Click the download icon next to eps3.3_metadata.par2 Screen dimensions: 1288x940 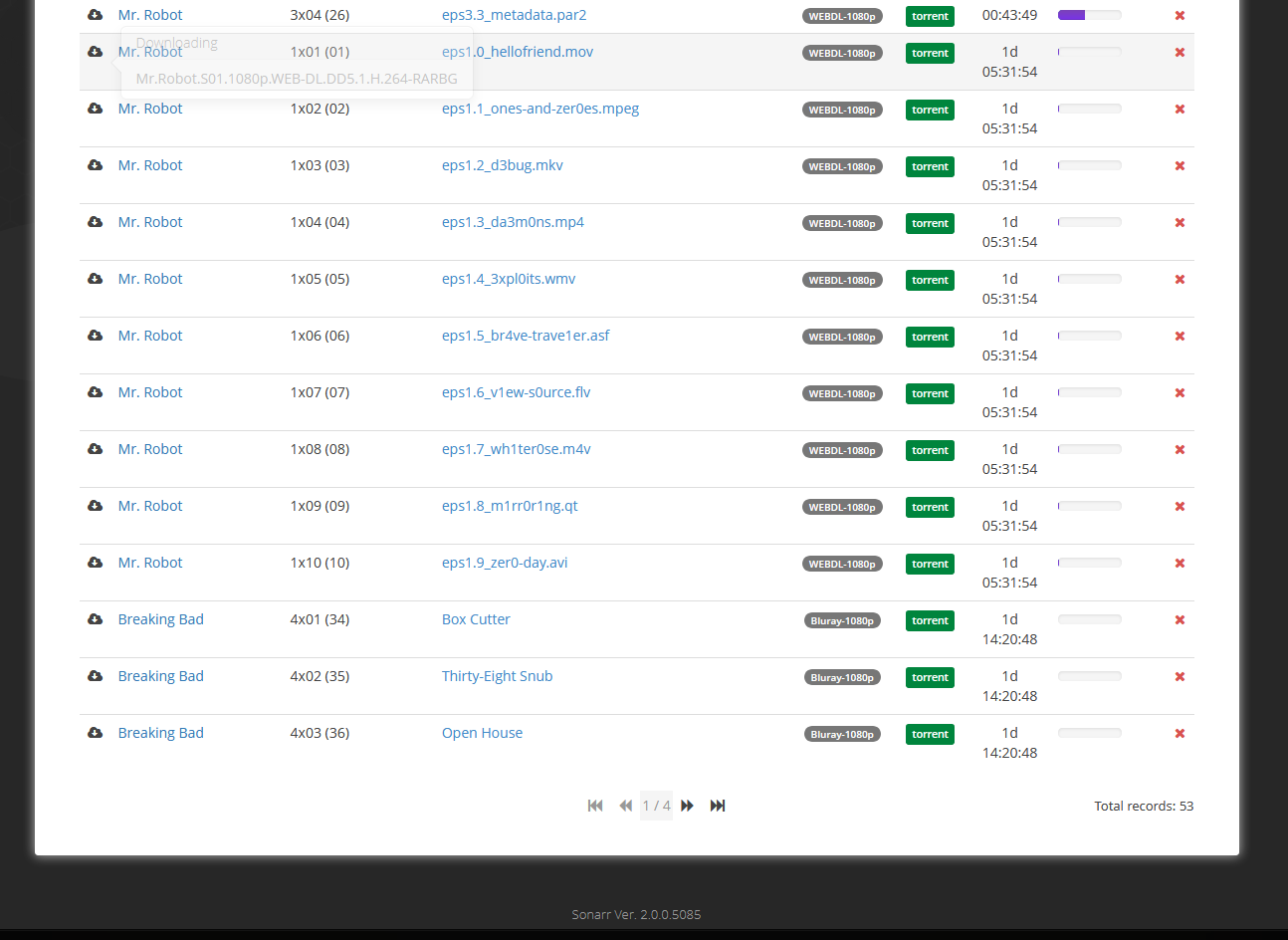click(95, 14)
